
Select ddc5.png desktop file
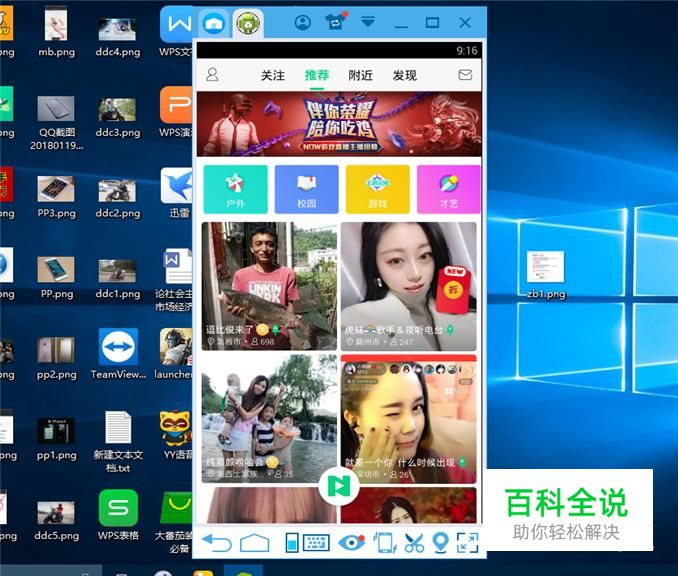57,521
